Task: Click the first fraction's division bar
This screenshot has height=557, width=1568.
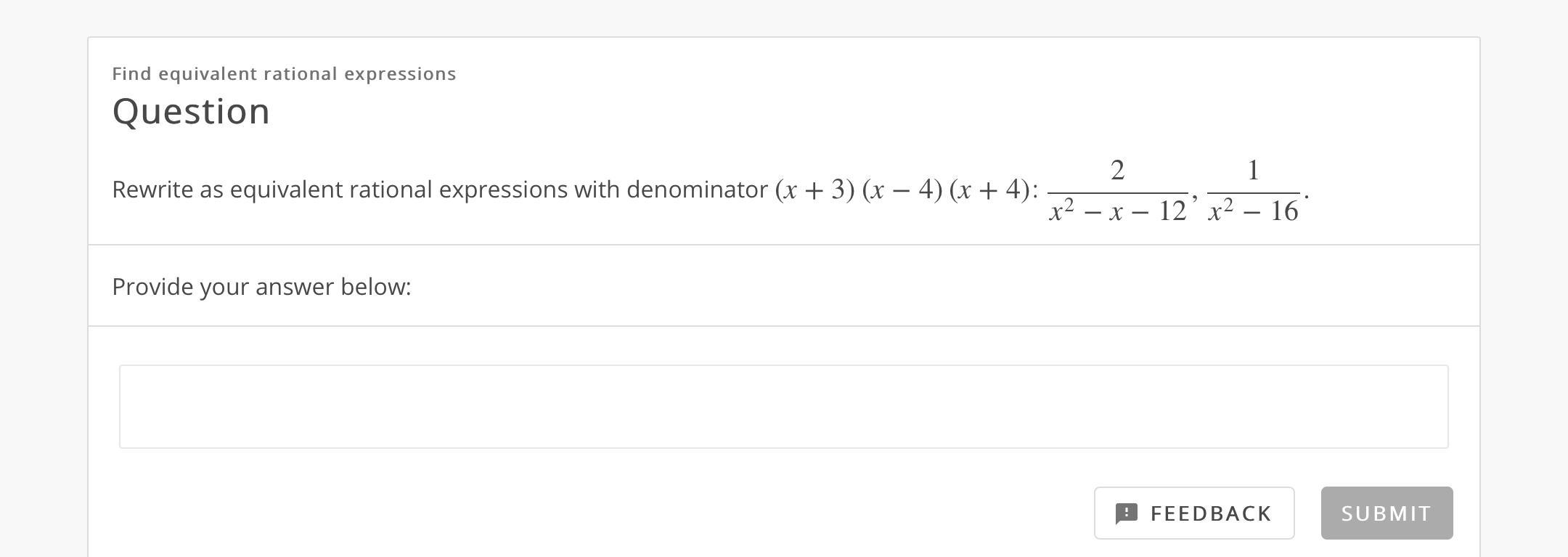Action: [x=1117, y=193]
